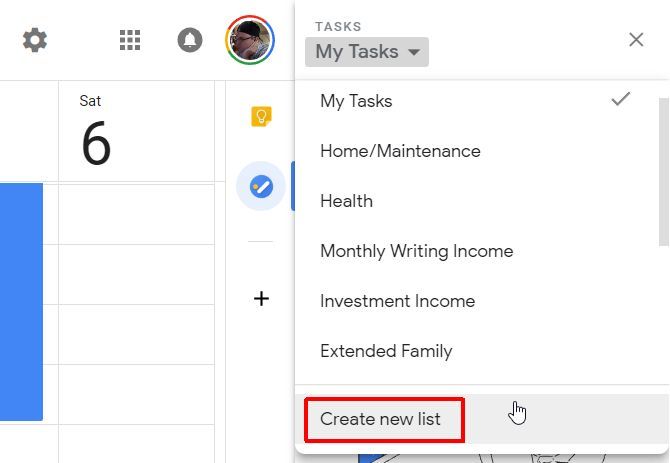Pick the Extended Family list
The image size is (670, 463).
tap(386, 351)
